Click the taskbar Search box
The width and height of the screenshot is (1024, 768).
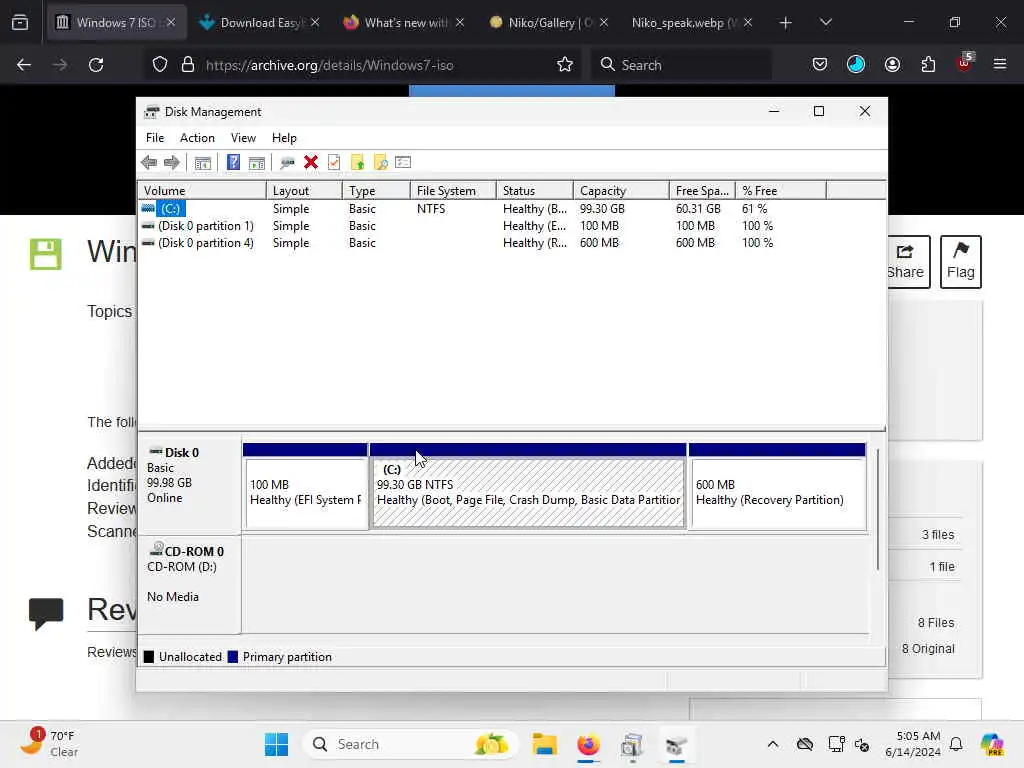tap(411, 744)
